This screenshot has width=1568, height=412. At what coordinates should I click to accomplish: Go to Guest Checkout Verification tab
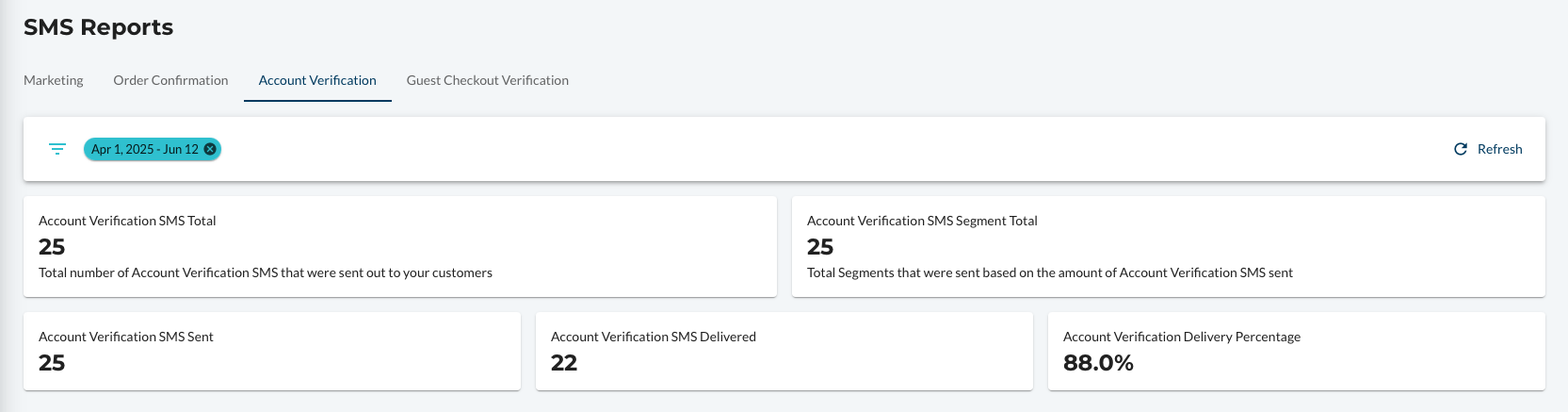tap(488, 80)
